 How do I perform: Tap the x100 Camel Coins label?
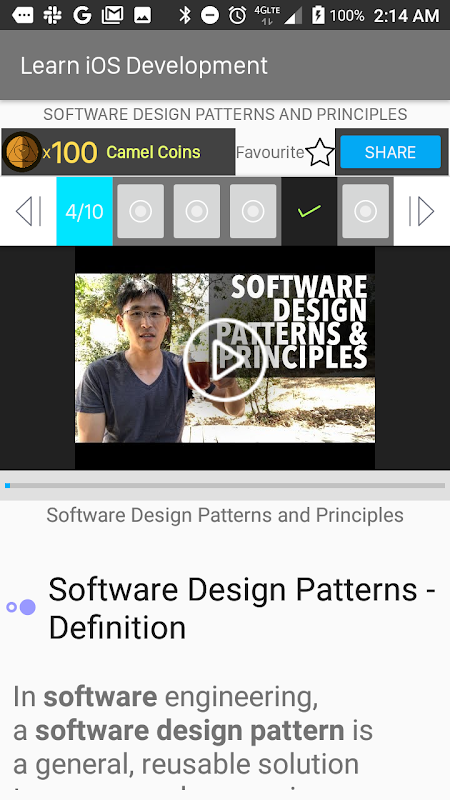121,152
